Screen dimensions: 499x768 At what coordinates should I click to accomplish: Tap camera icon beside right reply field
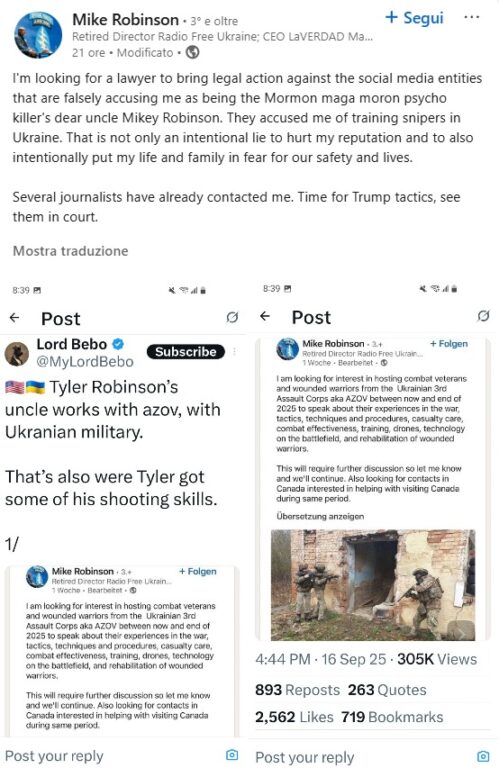point(483,756)
